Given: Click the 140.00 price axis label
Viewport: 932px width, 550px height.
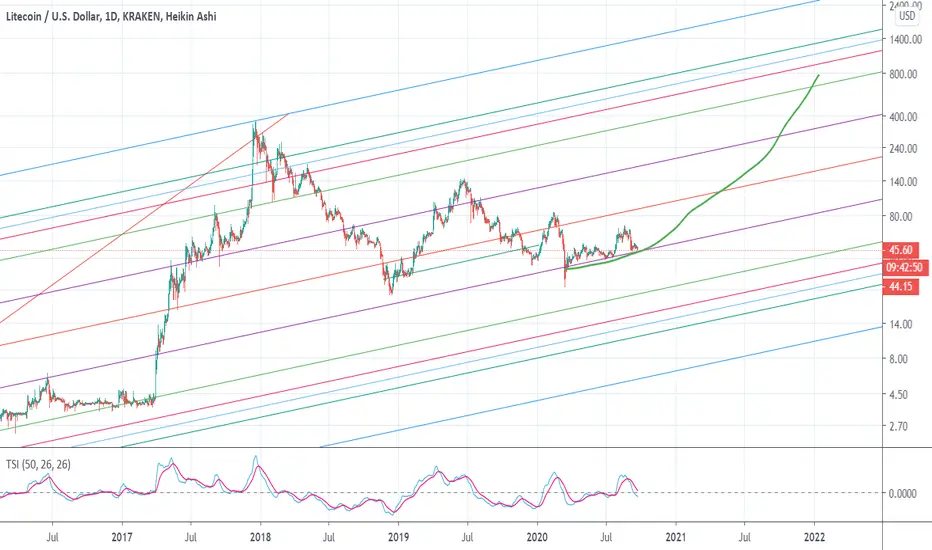Looking at the screenshot, I should [905, 182].
